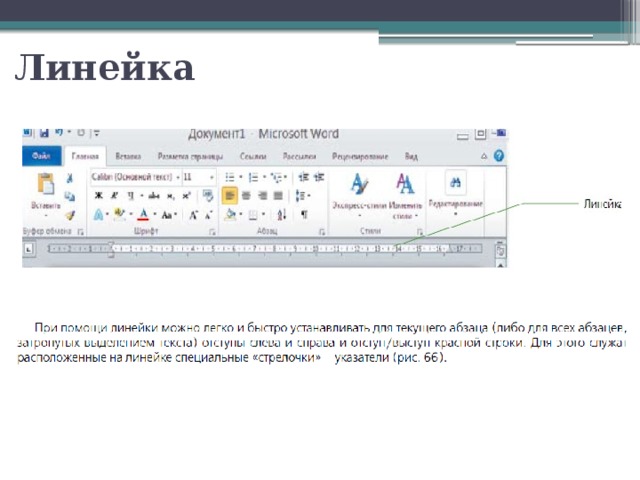
Task: Apply strikethrough formatting (abc)
Action: coord(154,196)
